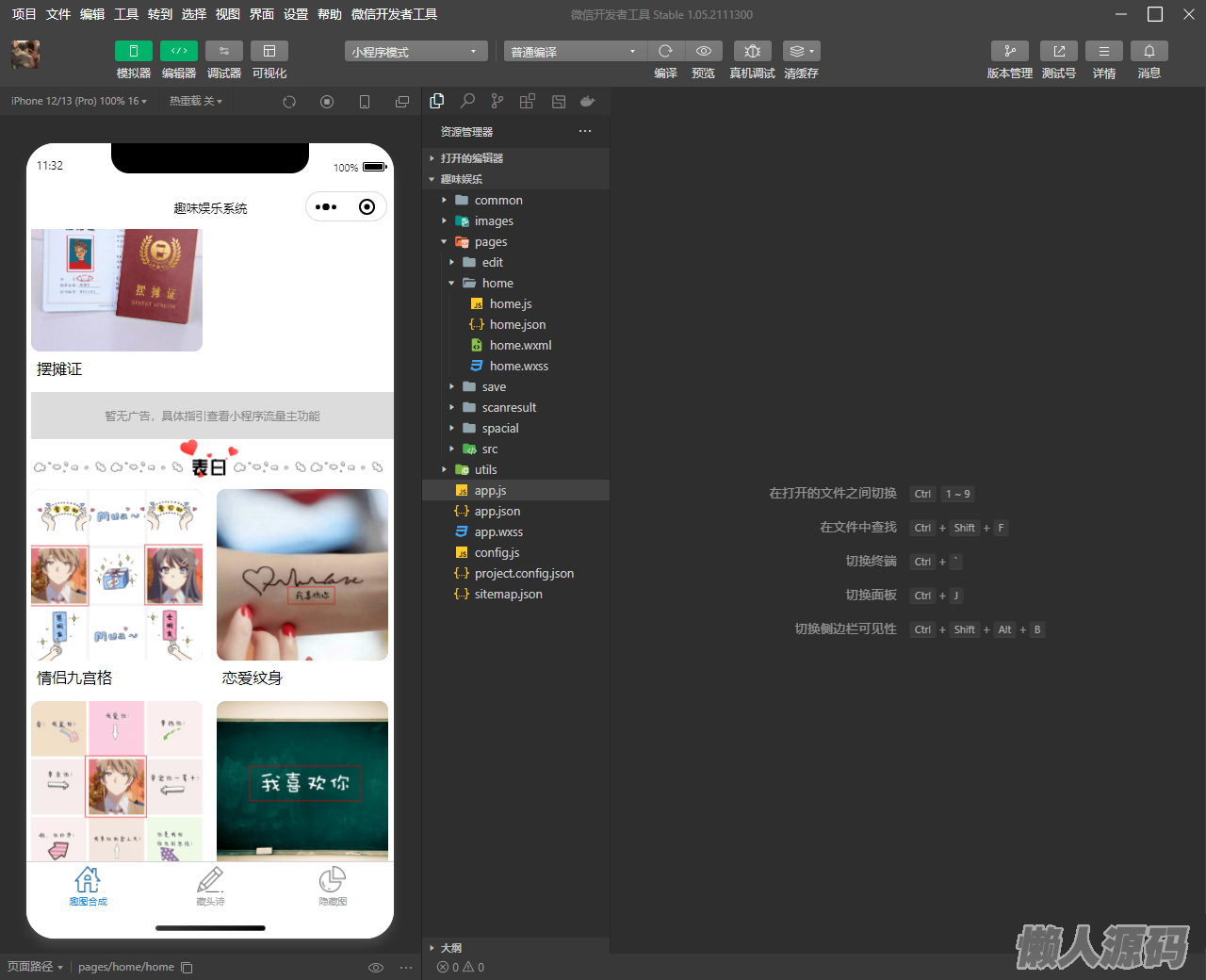Click the compile refresh icon

[x=665, y=51]
